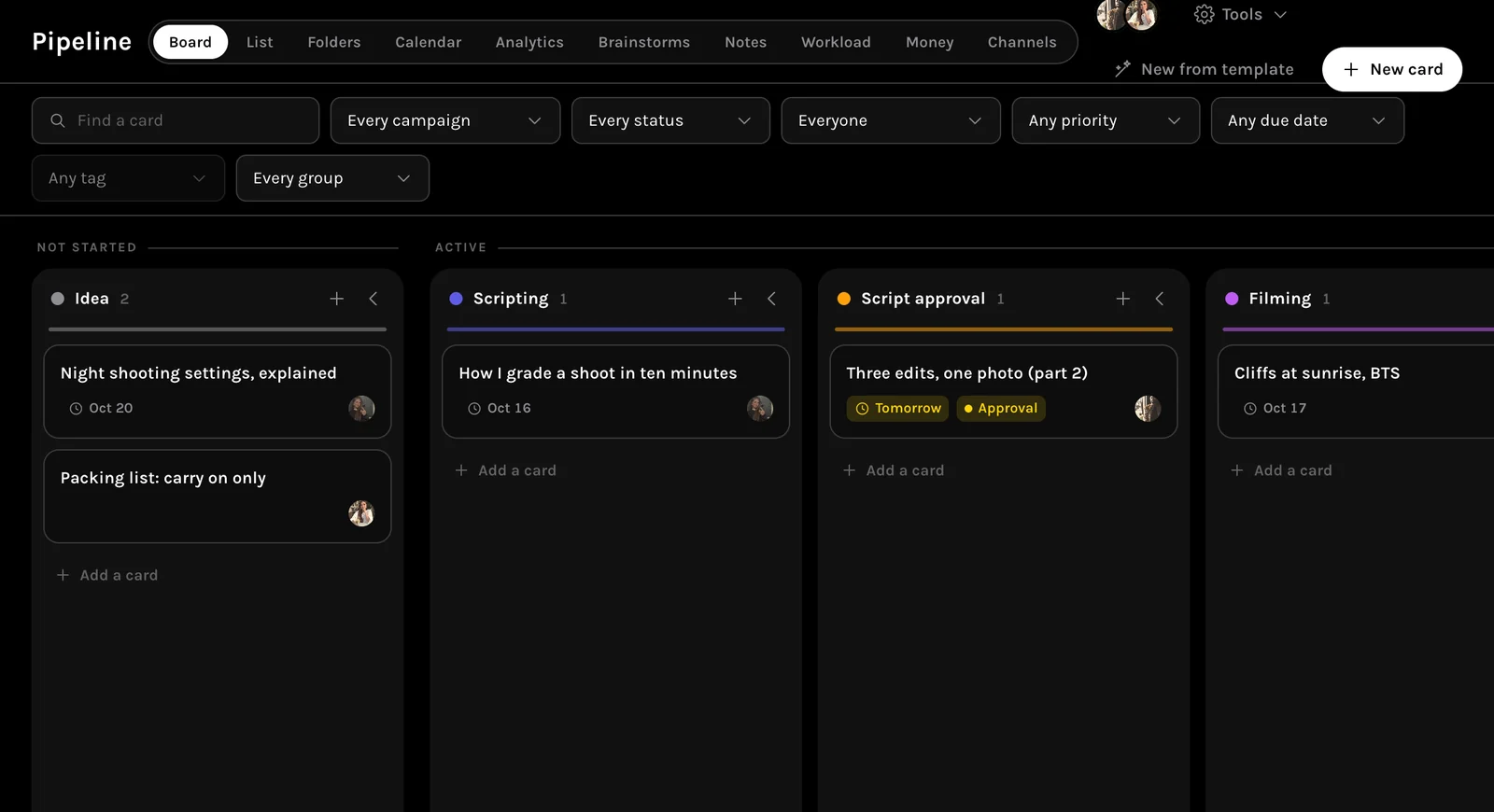
Task: Open the Every campaign filter dropdown
Action: [445, 120]
